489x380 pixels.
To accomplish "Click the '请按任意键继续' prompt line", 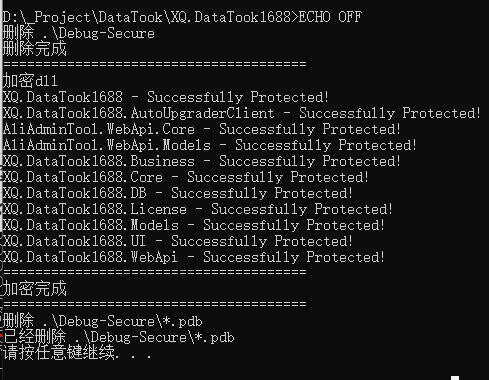I will coord(77,353).
